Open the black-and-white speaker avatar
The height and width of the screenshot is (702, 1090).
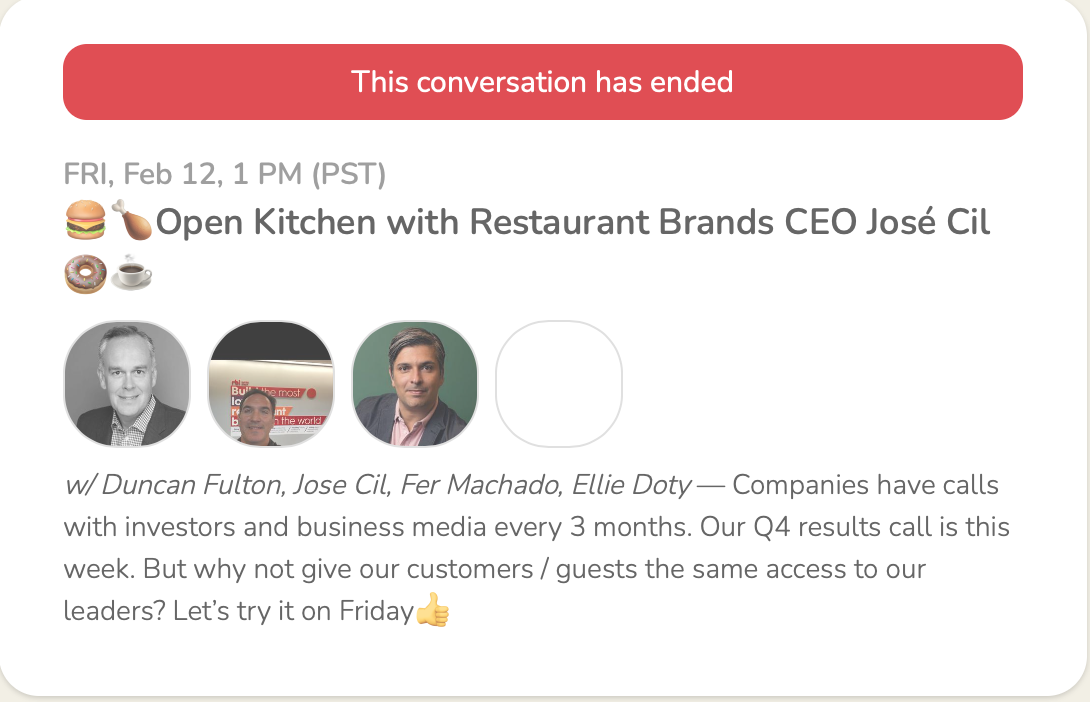127,384
